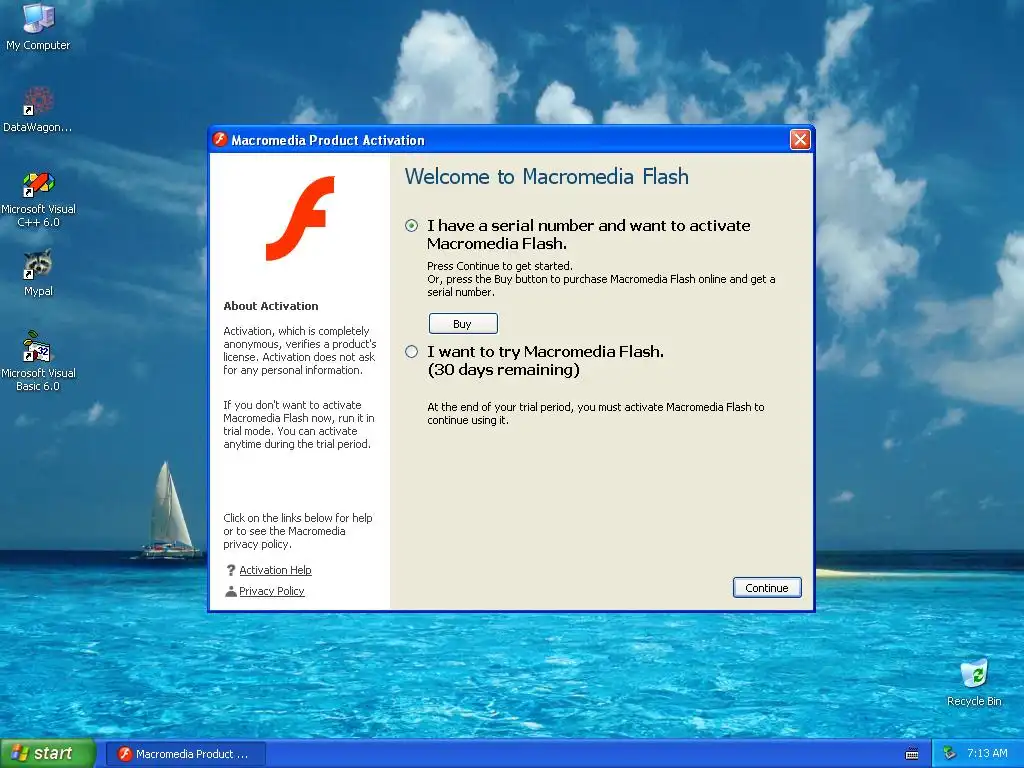The image size is (1024, 768).
Task: Choose the 'I want to try Macromedia Flash' option
Action: coord(411,352)
